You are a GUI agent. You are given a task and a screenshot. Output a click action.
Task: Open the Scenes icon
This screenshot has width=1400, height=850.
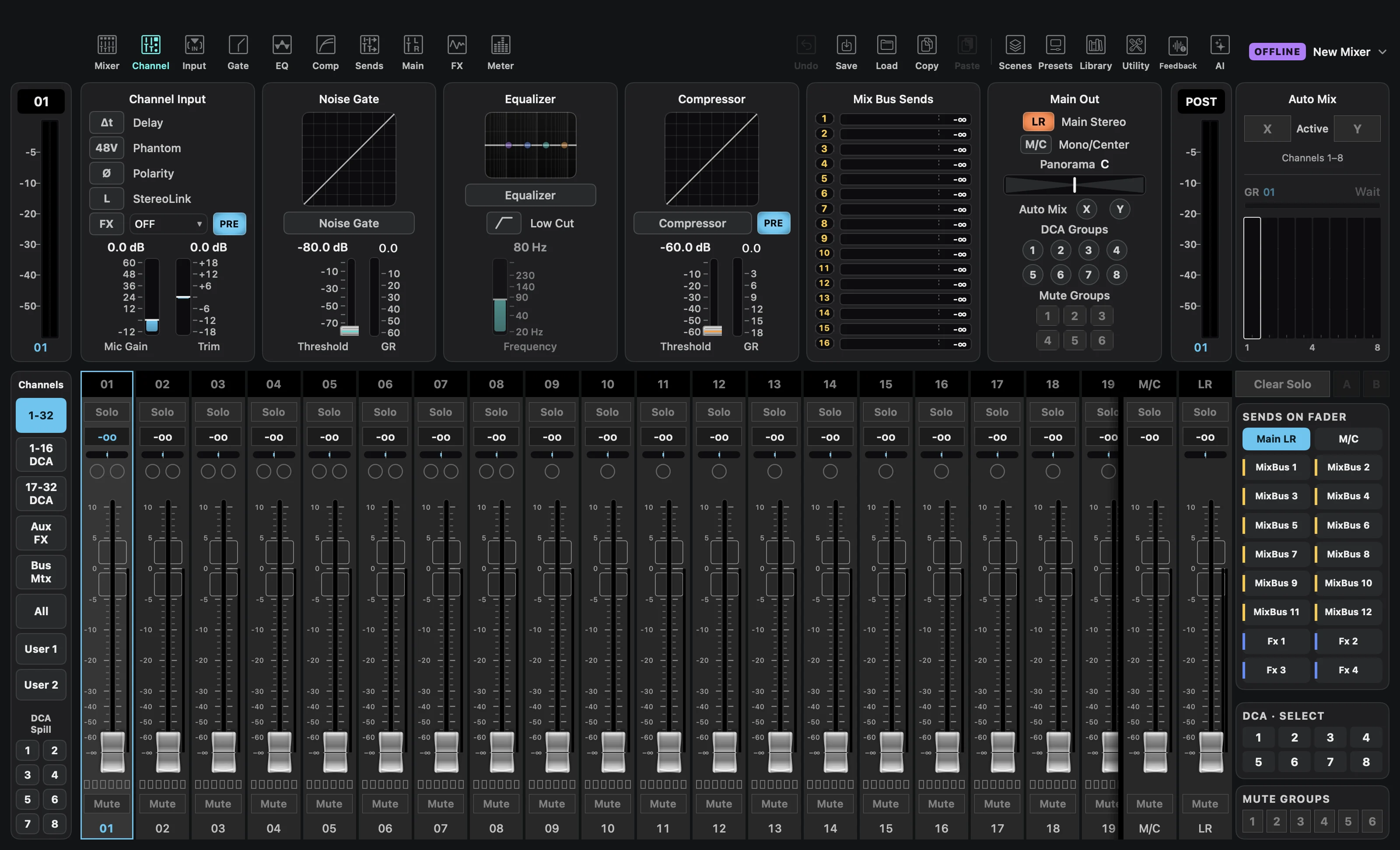click(x=1015, y=45)
